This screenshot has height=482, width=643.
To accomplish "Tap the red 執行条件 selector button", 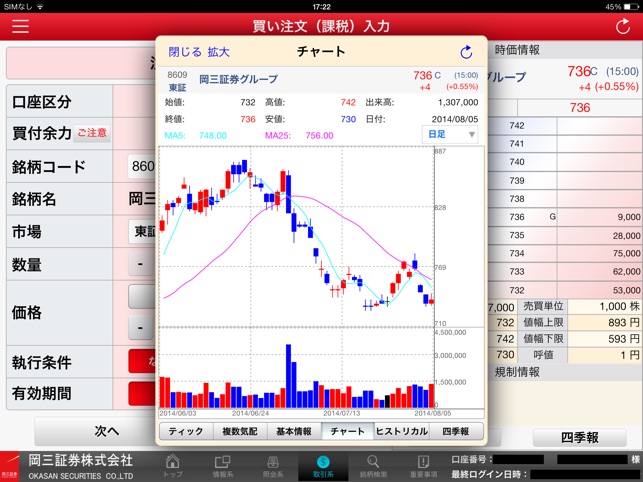I will 142,361.
